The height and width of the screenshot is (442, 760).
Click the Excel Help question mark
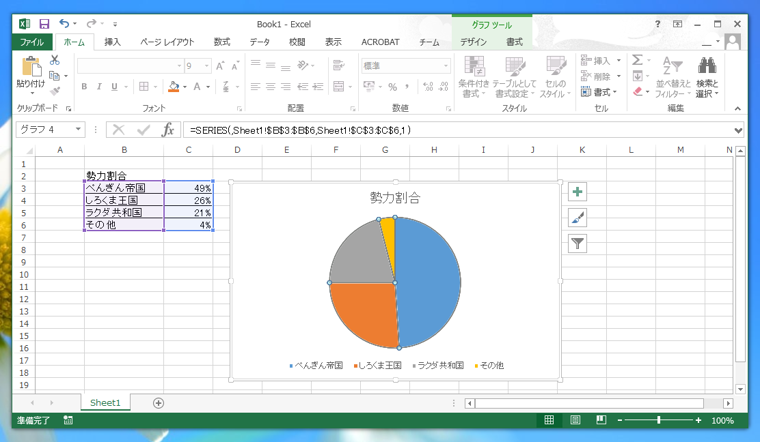point(657,24)
